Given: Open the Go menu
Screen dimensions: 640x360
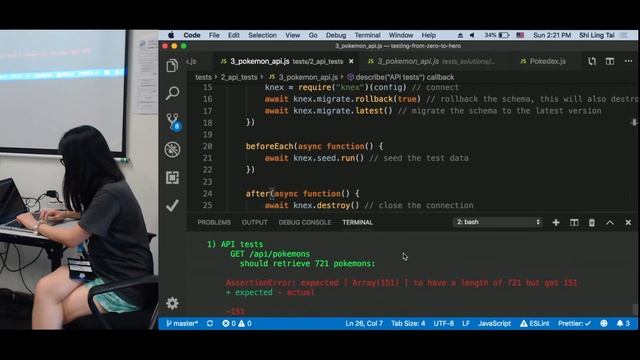Looking at the screenshot, I should (313, 35).
